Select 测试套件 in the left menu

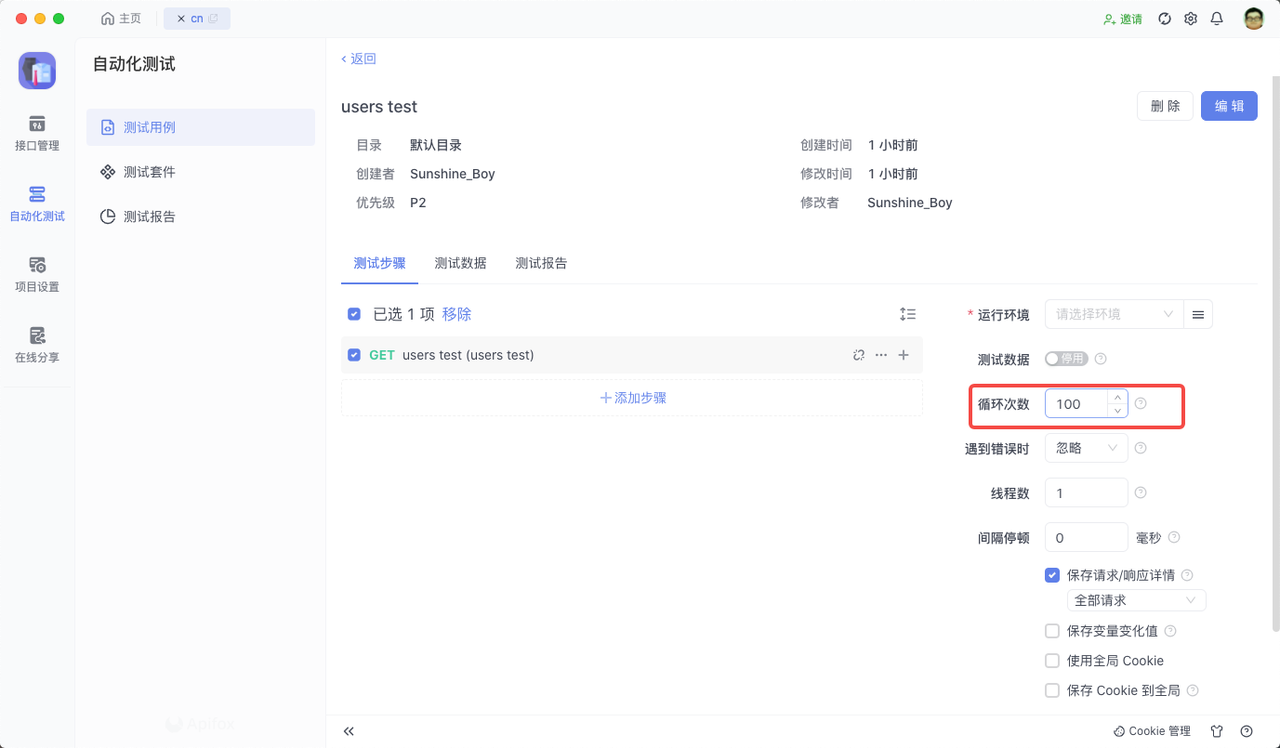tap(201, 172)
